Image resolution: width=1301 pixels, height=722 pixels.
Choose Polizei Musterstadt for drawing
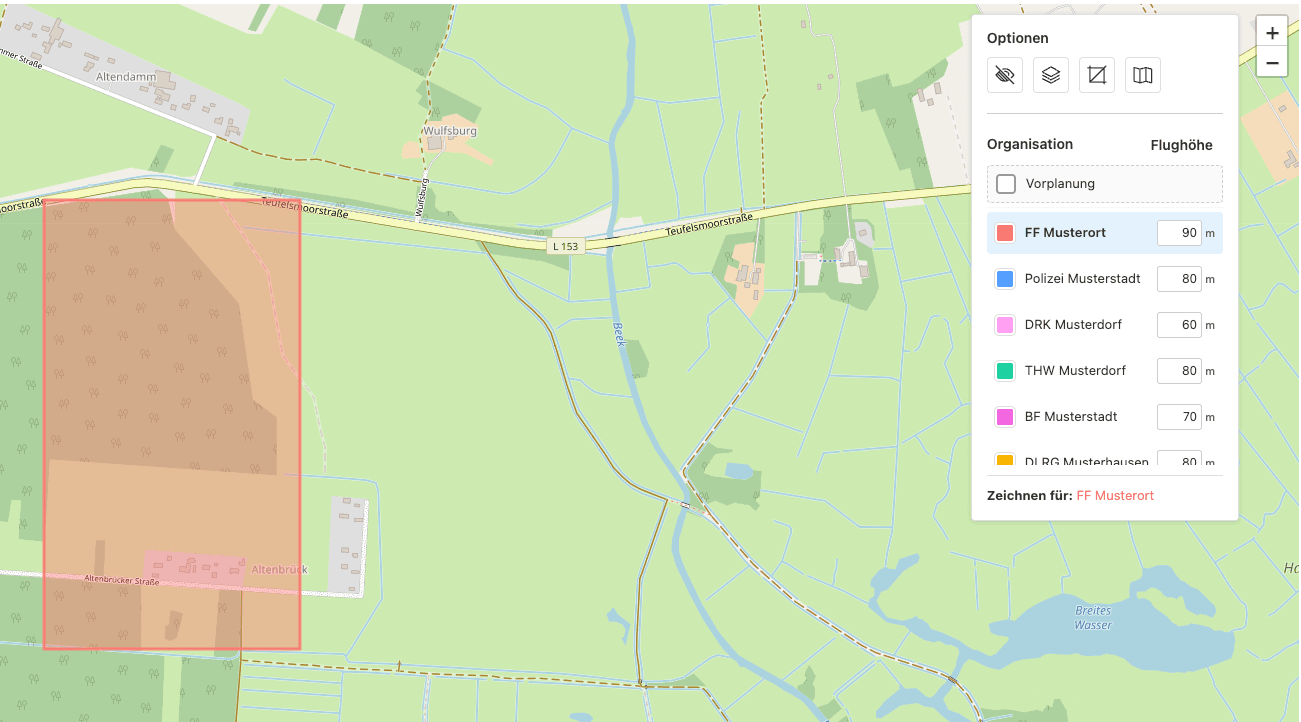[x=1082, y=279]
